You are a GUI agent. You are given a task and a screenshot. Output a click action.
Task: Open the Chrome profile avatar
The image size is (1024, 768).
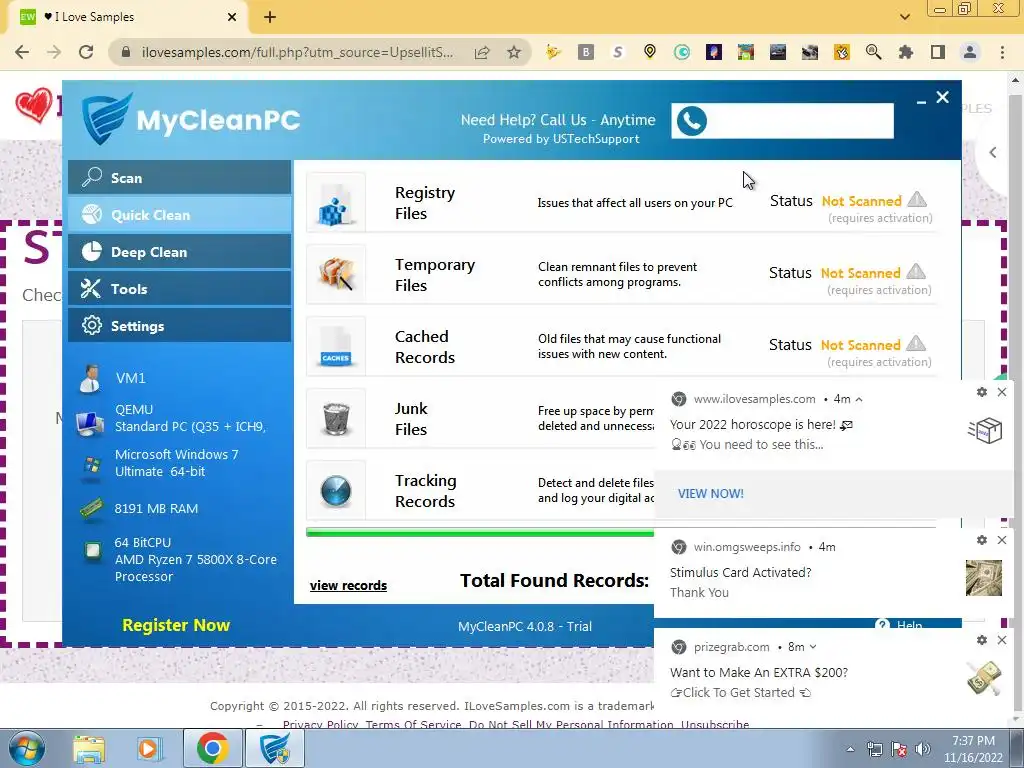[x=970, y=52]
